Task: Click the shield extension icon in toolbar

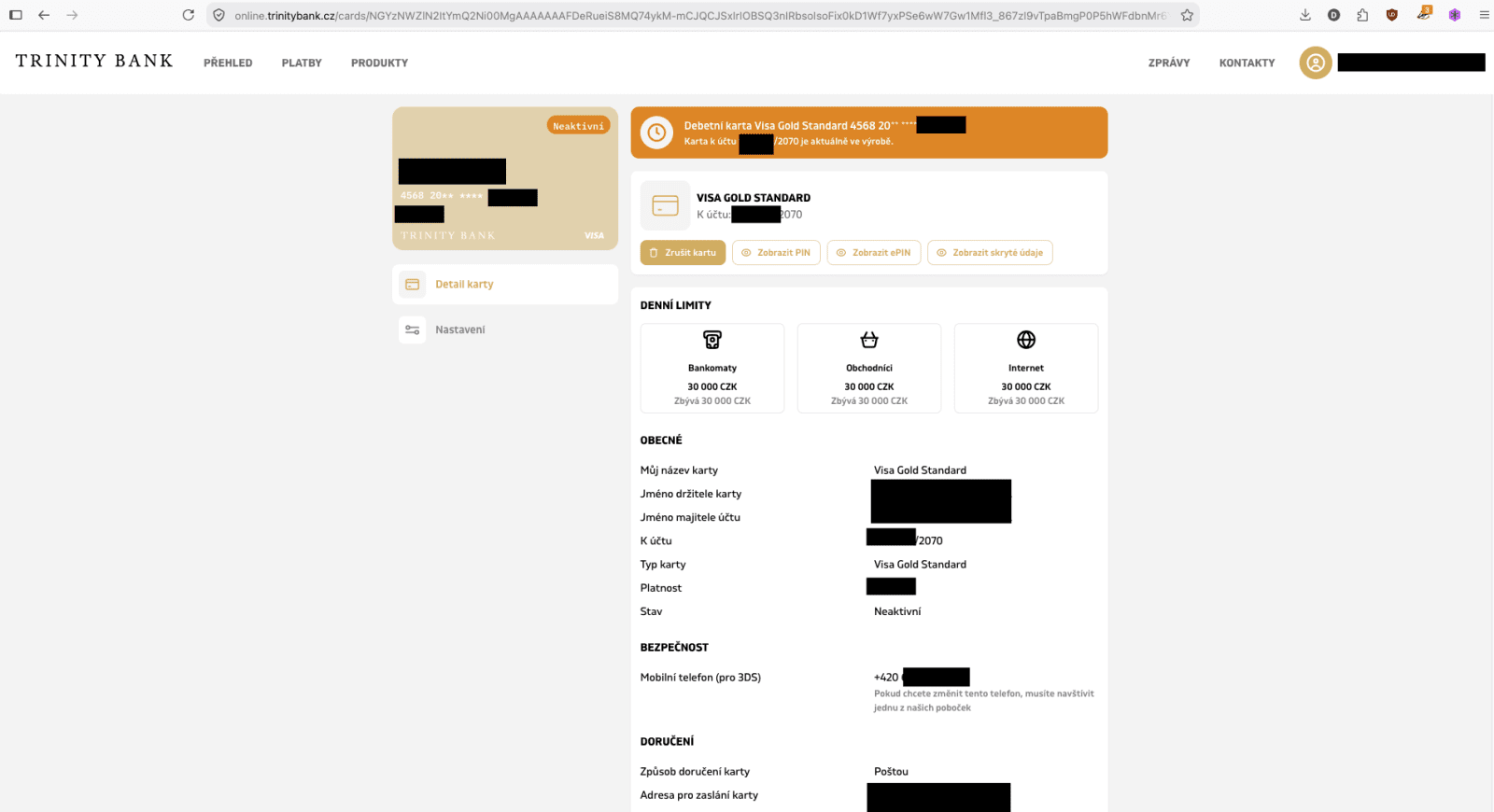Action: (1391, 15)
